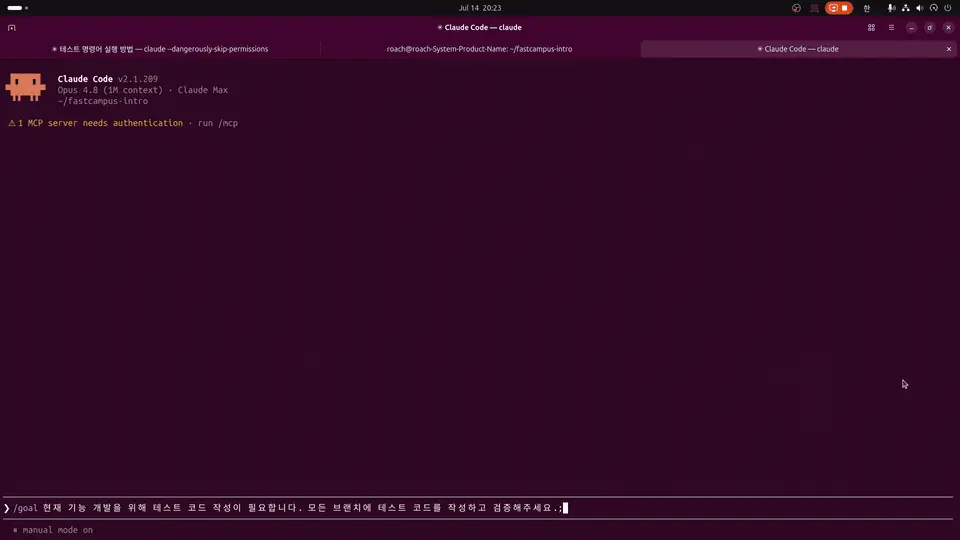960x540 pixels.
Task: Click 'Opus 4.8 (1M context)' model text
Action: [x=110, y=90]
